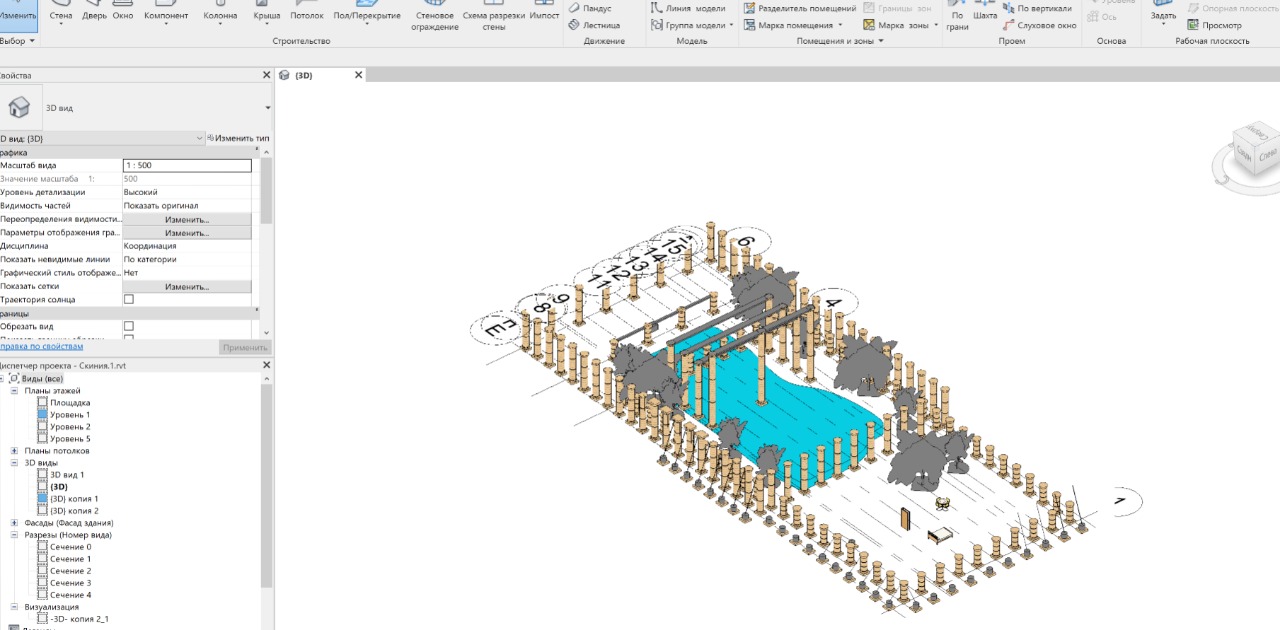Select the Лестница (stair) tool
This screenshot has width=1280, height=630.
click(600, 25)
